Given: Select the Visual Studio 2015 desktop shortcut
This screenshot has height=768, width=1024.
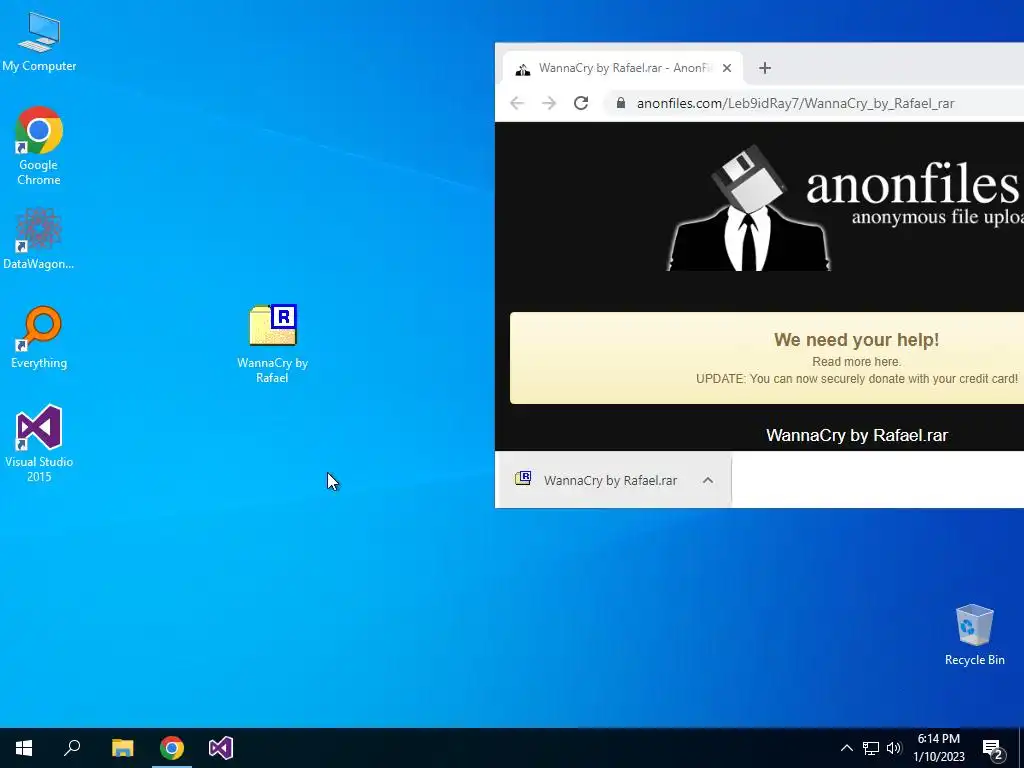Looking at the screenshot, I should click(x=39, y=443).
